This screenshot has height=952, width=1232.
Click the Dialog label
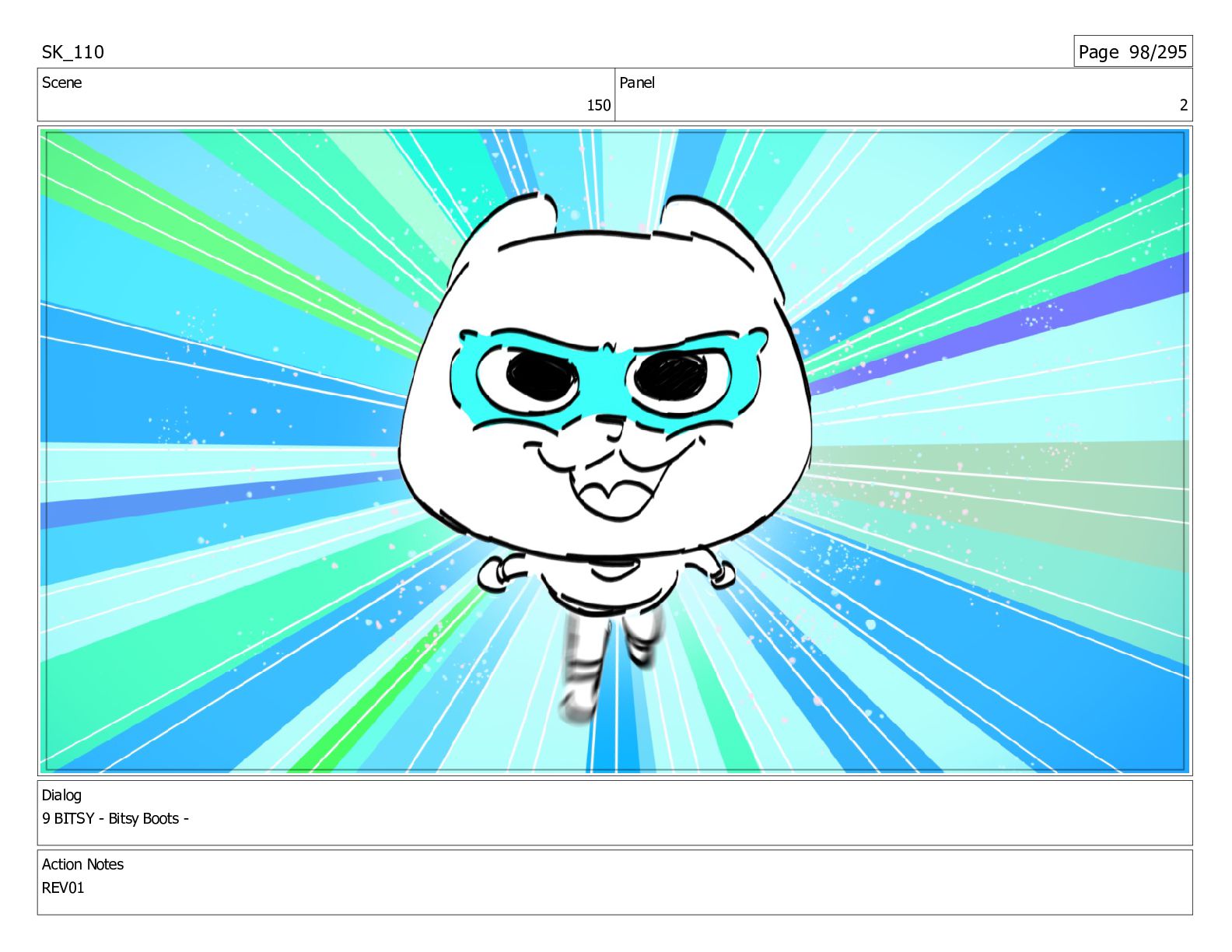[61, 795]
